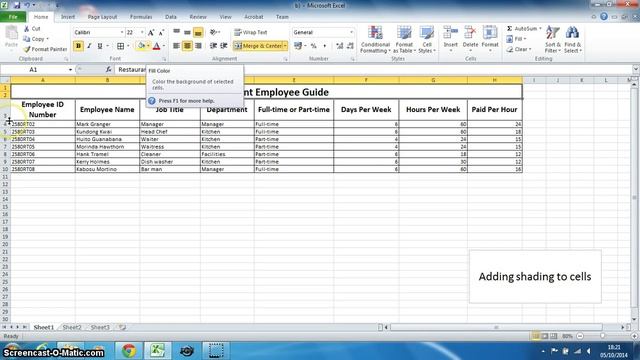
Task: Click the Borders icon
Action: [120, 46]
